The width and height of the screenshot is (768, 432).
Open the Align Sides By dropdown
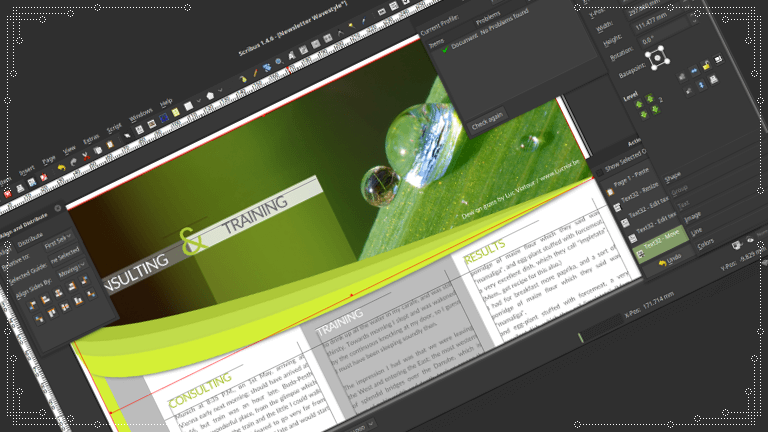[71, 269]
